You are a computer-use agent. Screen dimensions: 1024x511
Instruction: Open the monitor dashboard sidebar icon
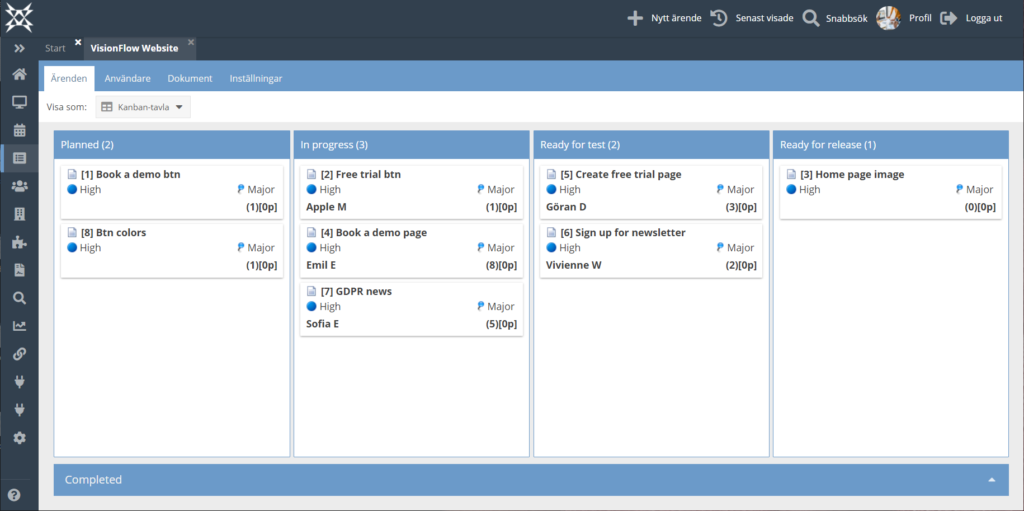click(20, 102)
